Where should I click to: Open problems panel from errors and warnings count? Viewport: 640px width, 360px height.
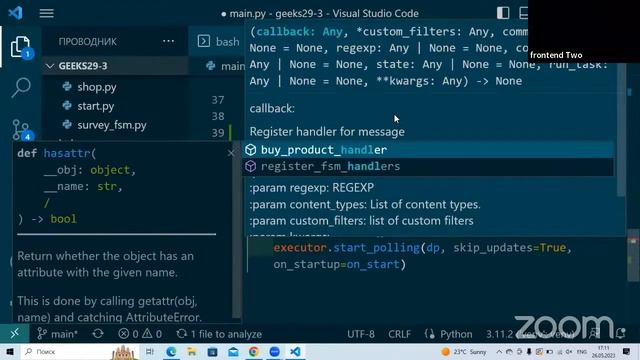[x=140, y=334]
